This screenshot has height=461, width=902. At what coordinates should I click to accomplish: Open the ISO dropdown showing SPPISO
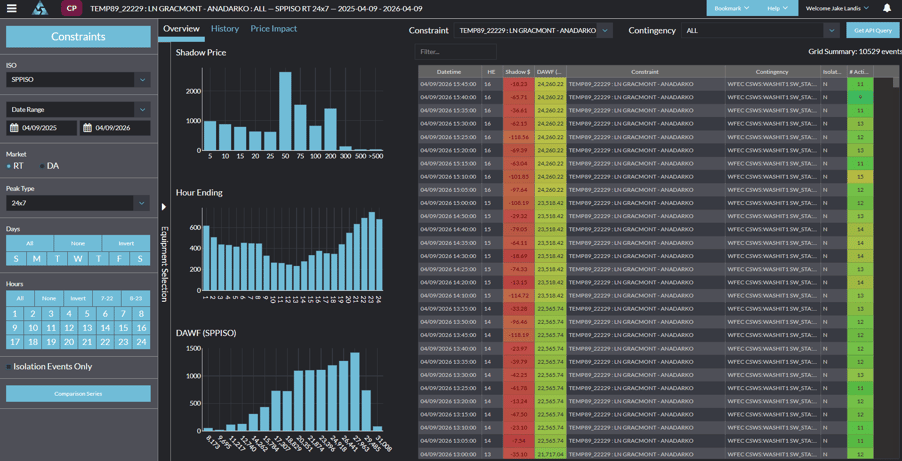(78, 80)
